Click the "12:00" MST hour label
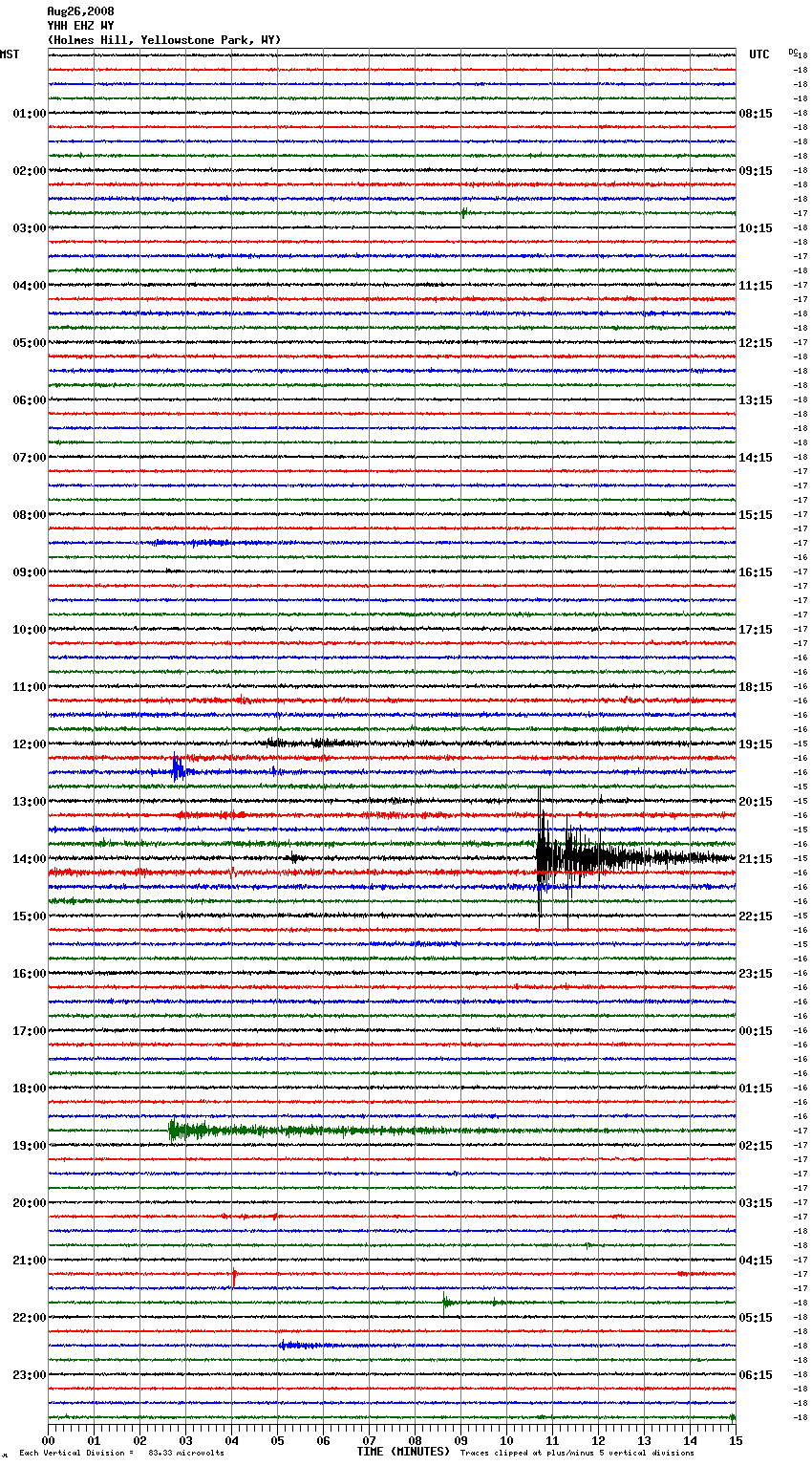The width and height of the screenshot is (812, 1466). pos(30,744)
